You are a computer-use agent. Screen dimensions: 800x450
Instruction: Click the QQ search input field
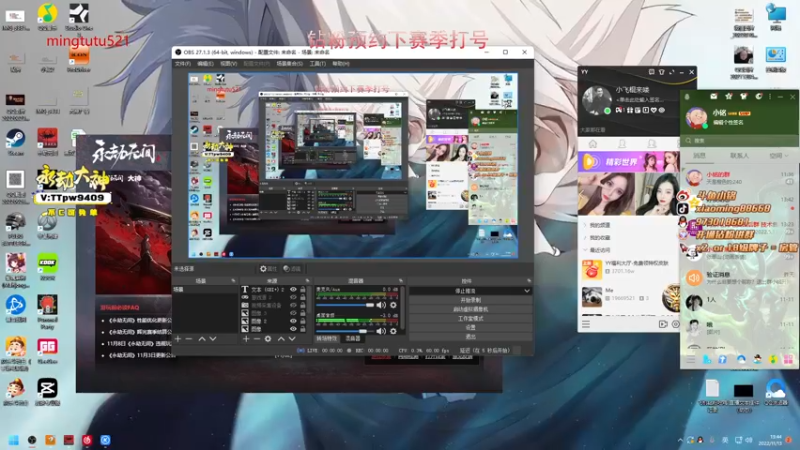[740, 140]
